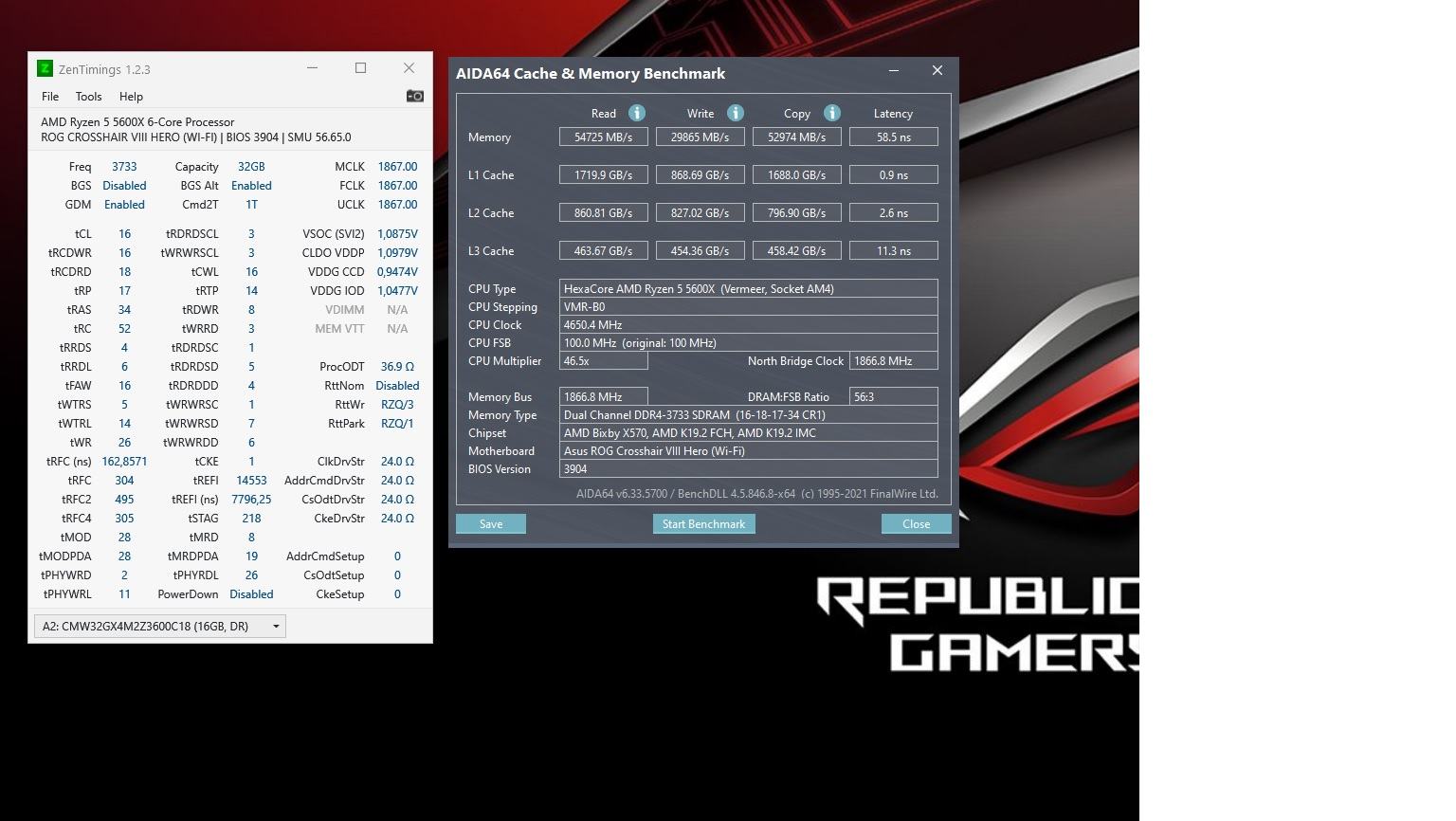Click the CPU Type field HexaCore AMD Ryzen
This screenshot has width=1456, height=821.
click(749, 289)
